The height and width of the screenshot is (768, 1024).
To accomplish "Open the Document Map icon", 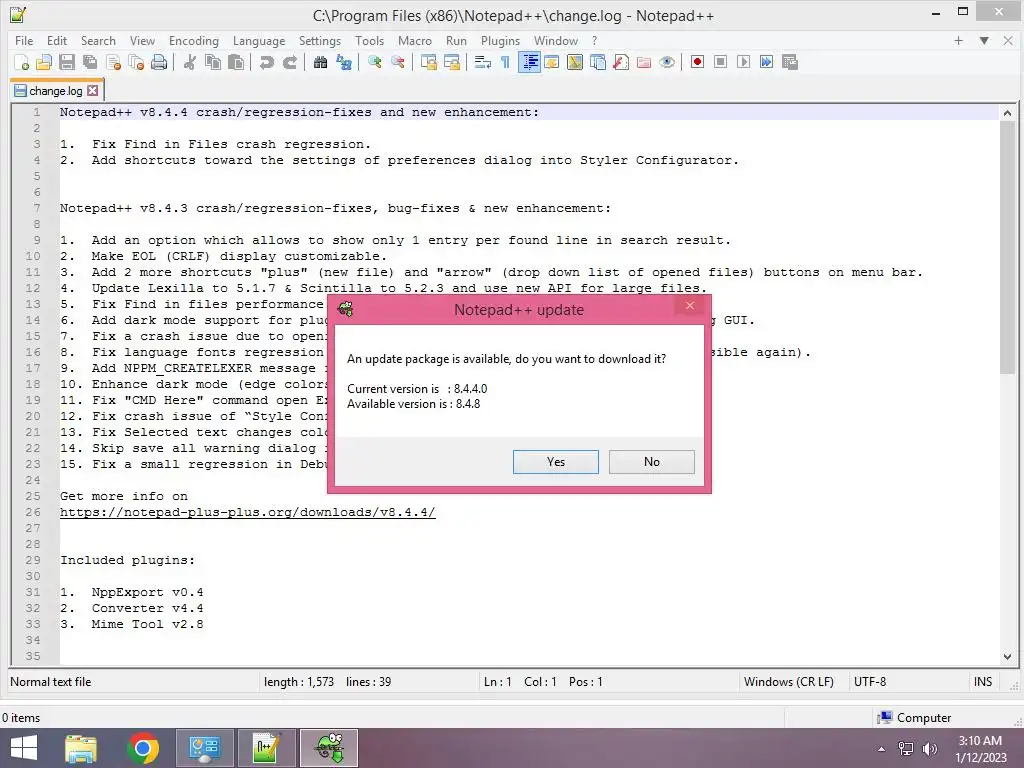I will pyautogui.click(x=575, y=62).
